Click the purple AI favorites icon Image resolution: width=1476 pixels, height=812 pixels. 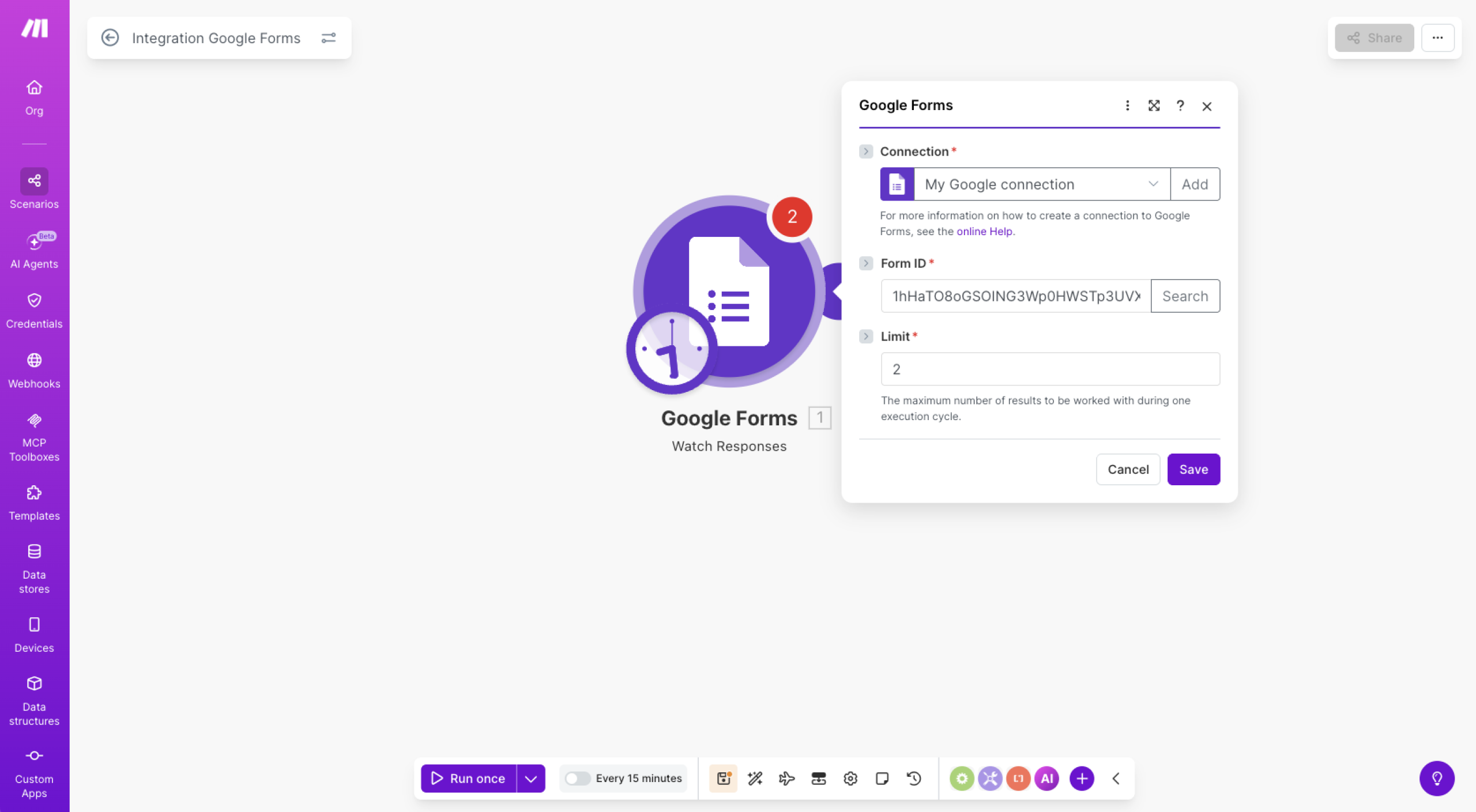1046,779
